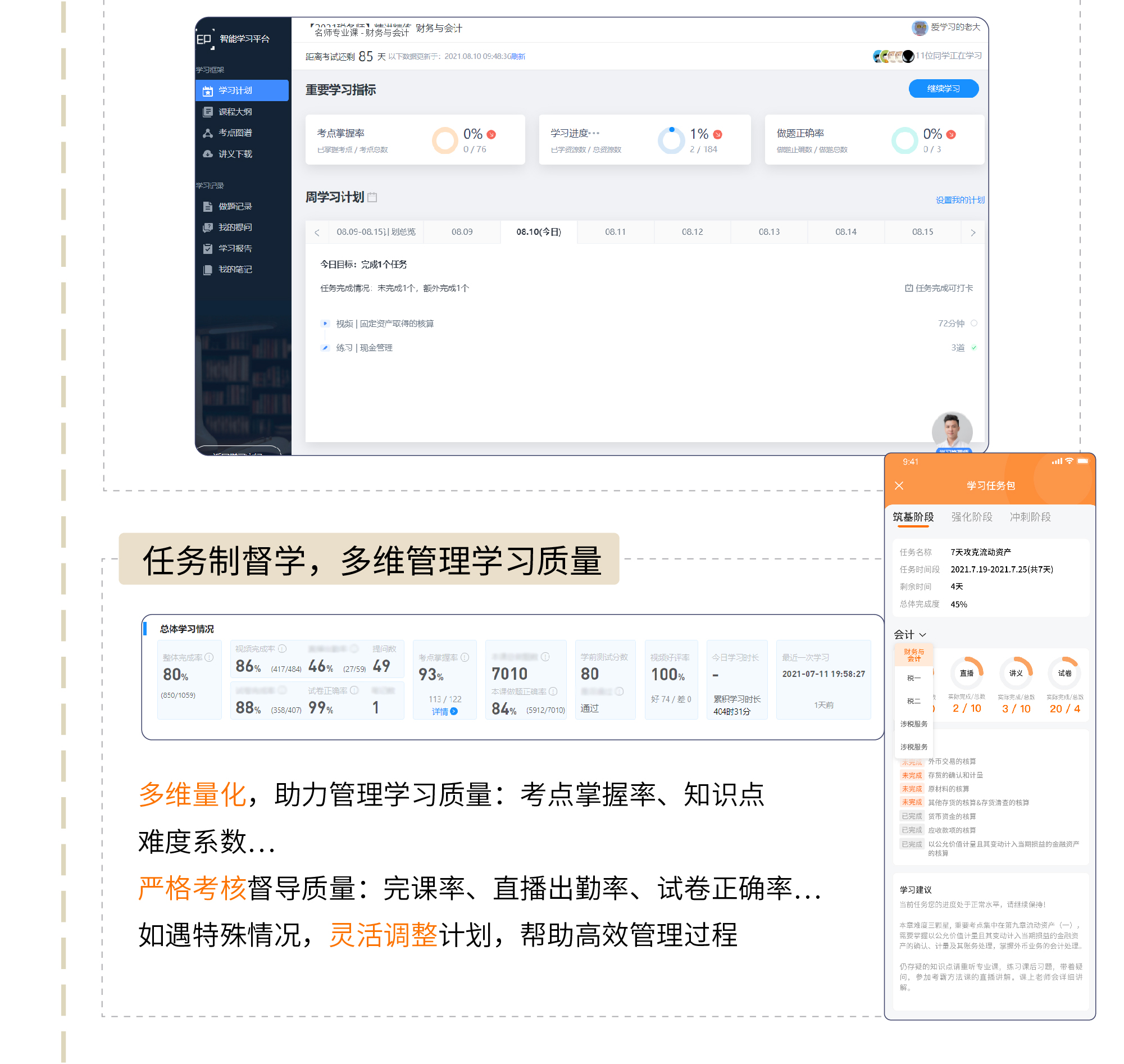Click the 我的提问 question icon

(208, 228)
